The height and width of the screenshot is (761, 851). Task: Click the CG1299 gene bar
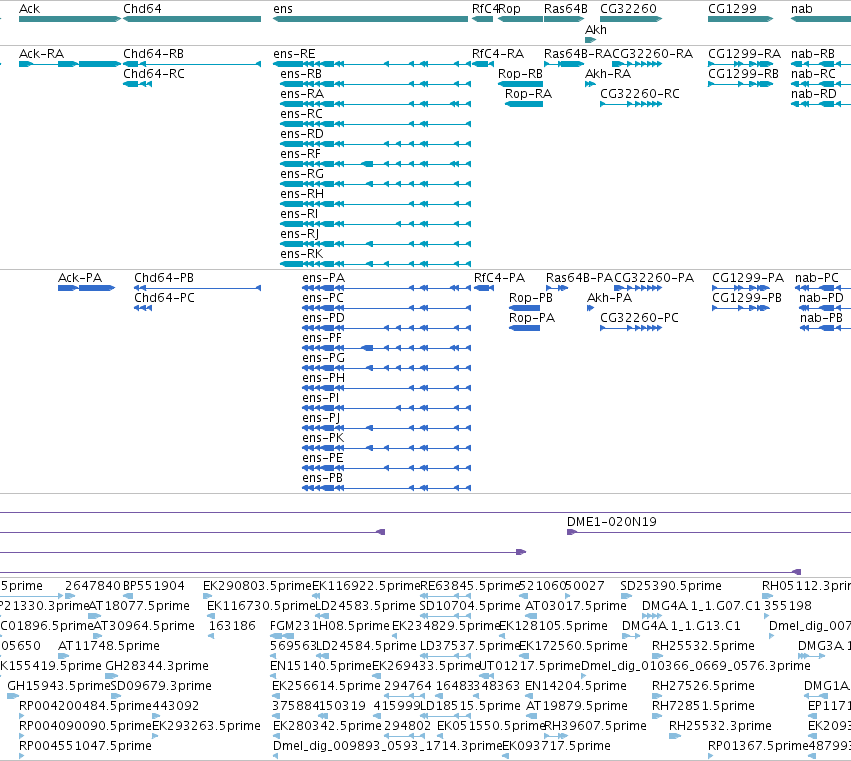[740, 19]
